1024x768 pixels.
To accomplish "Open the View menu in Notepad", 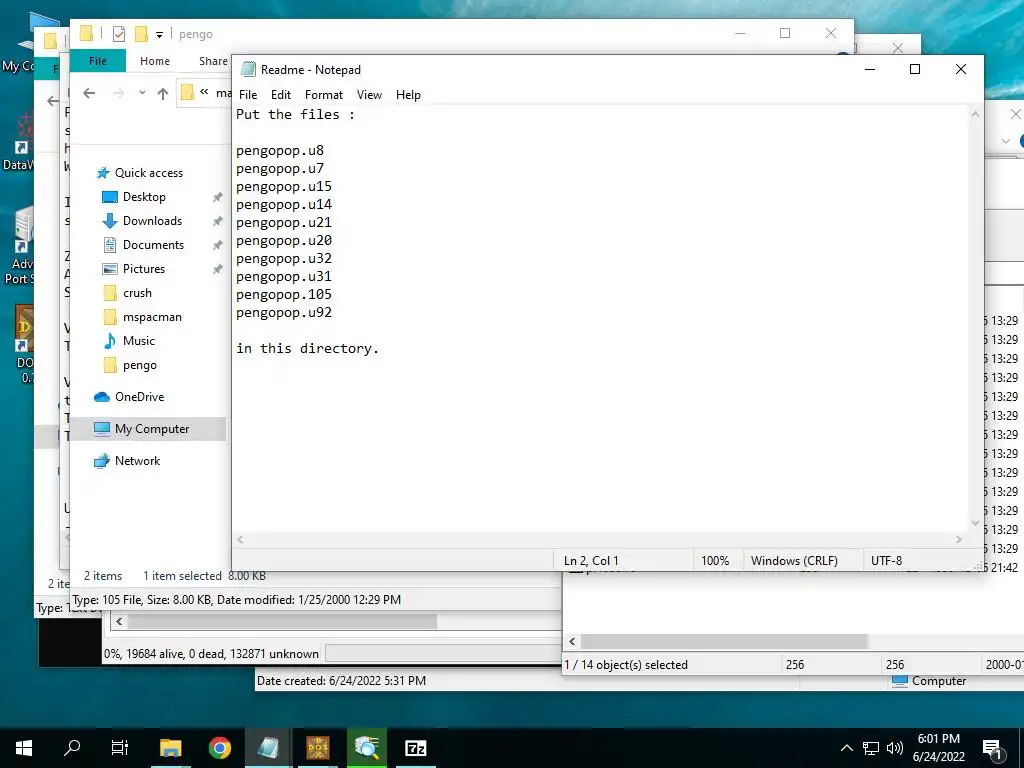I will [369, 95].
